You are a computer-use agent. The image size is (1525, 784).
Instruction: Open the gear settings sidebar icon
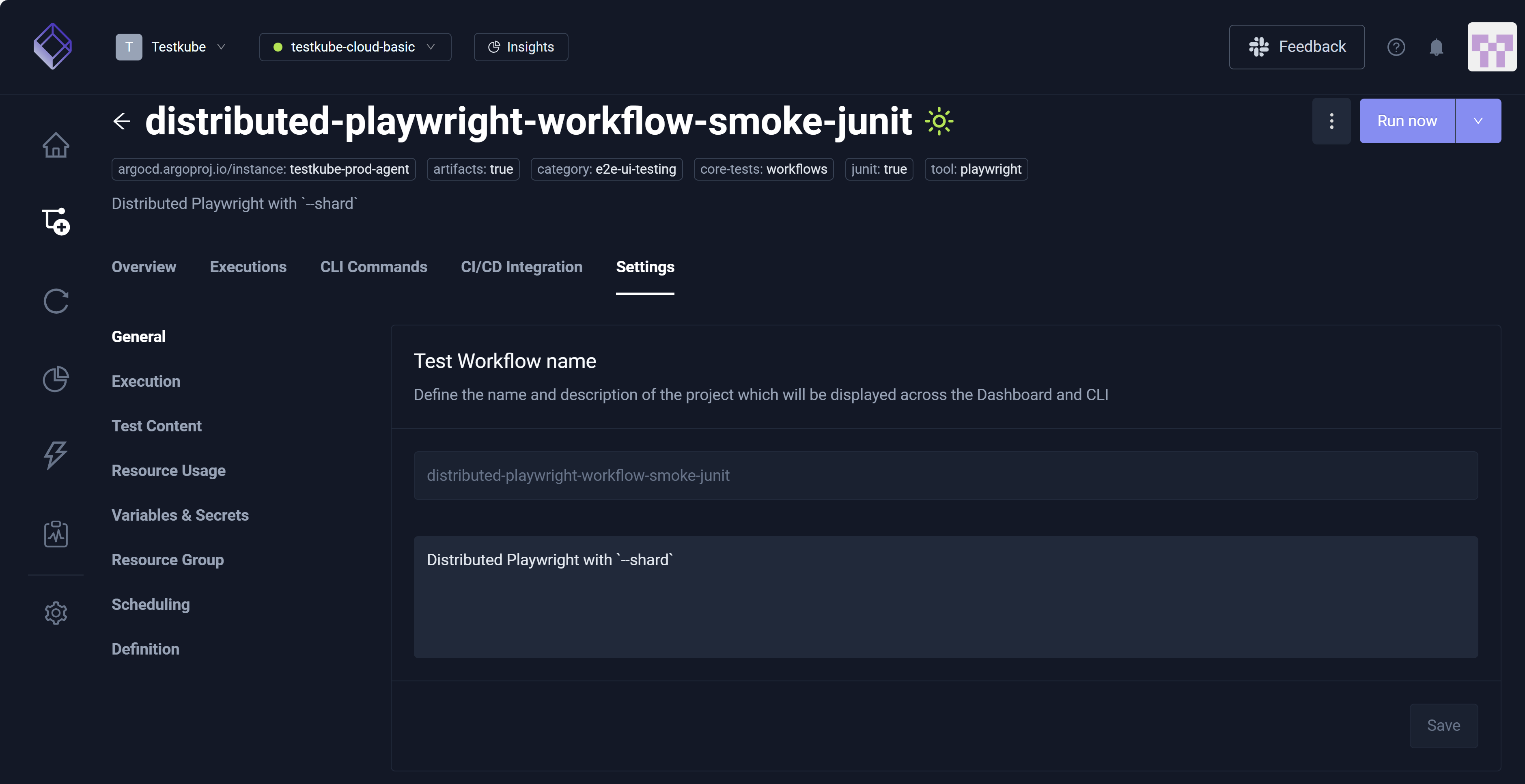click(56, 613)
